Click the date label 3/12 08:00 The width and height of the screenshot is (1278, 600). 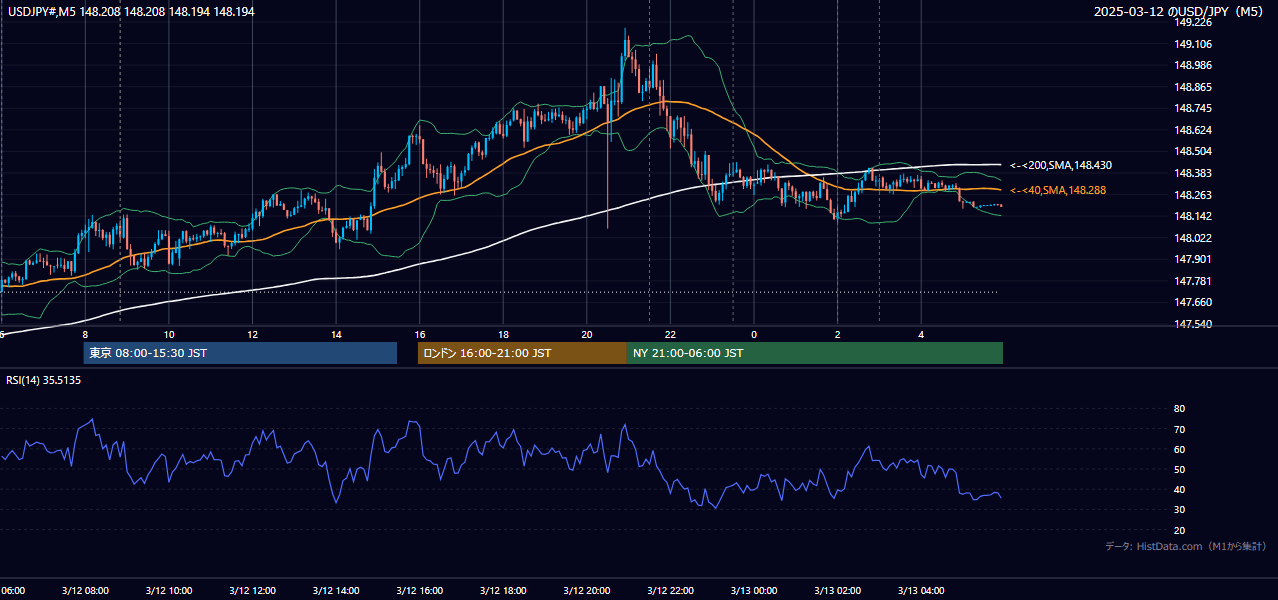(x=85, y=591)
